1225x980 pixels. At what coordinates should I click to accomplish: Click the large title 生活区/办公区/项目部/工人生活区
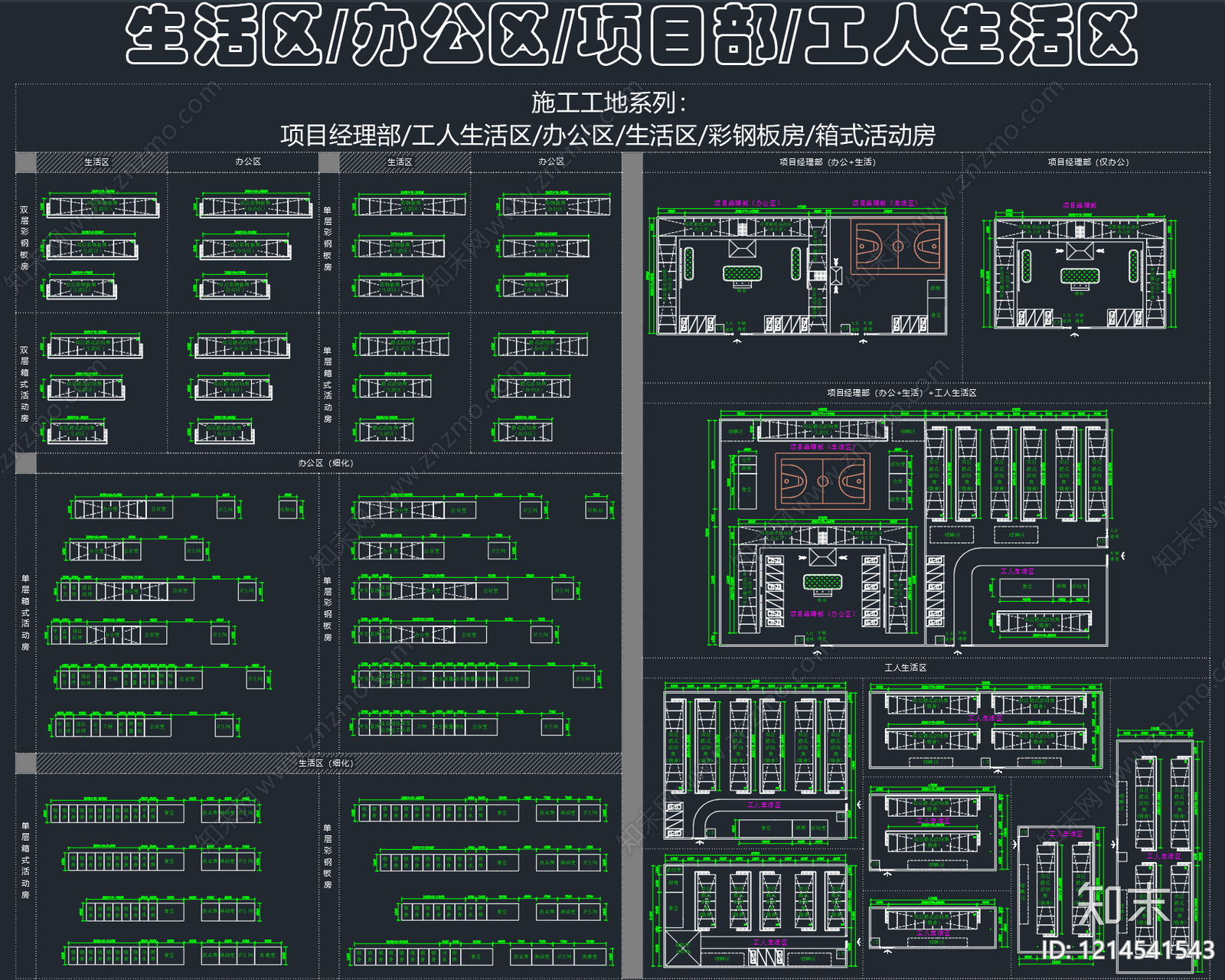(631, 35)
